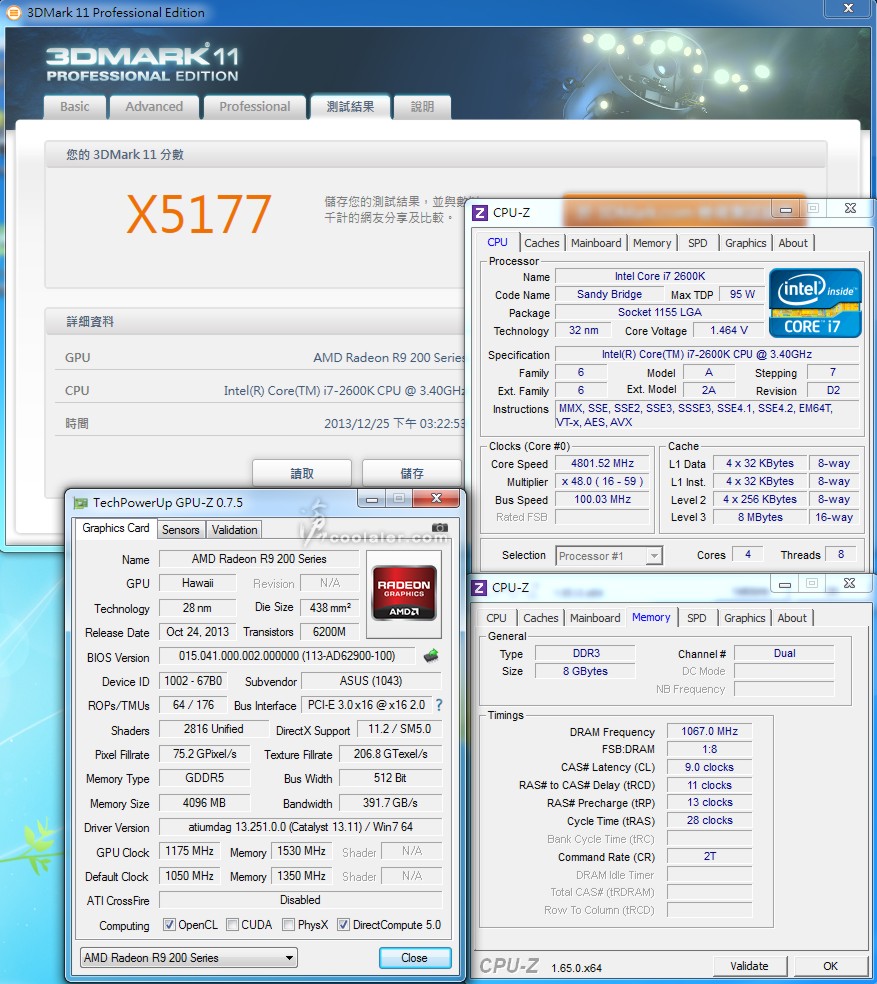Open the AMD Radeon R9 200 Series dropdown
The height and width of the screenshot is (984, 877).
pos(189,957)
